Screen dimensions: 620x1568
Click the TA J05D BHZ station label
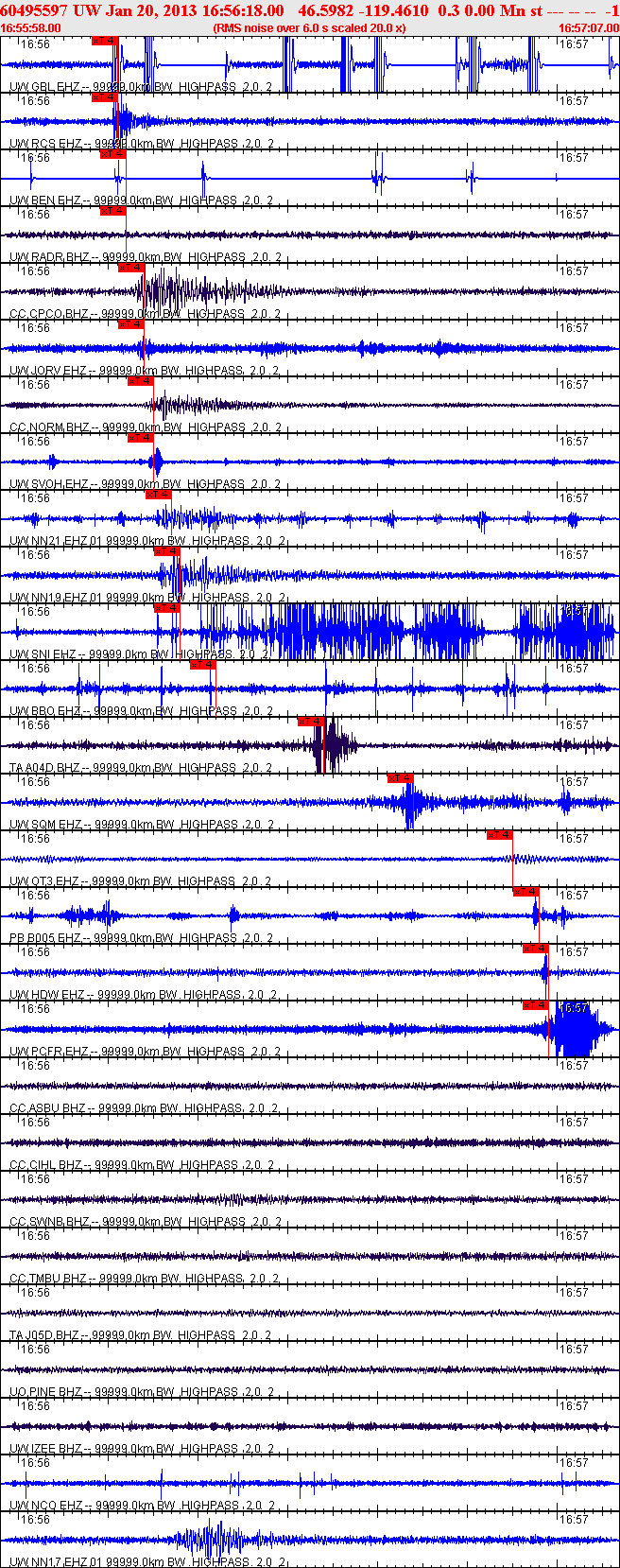(44, 1335)
